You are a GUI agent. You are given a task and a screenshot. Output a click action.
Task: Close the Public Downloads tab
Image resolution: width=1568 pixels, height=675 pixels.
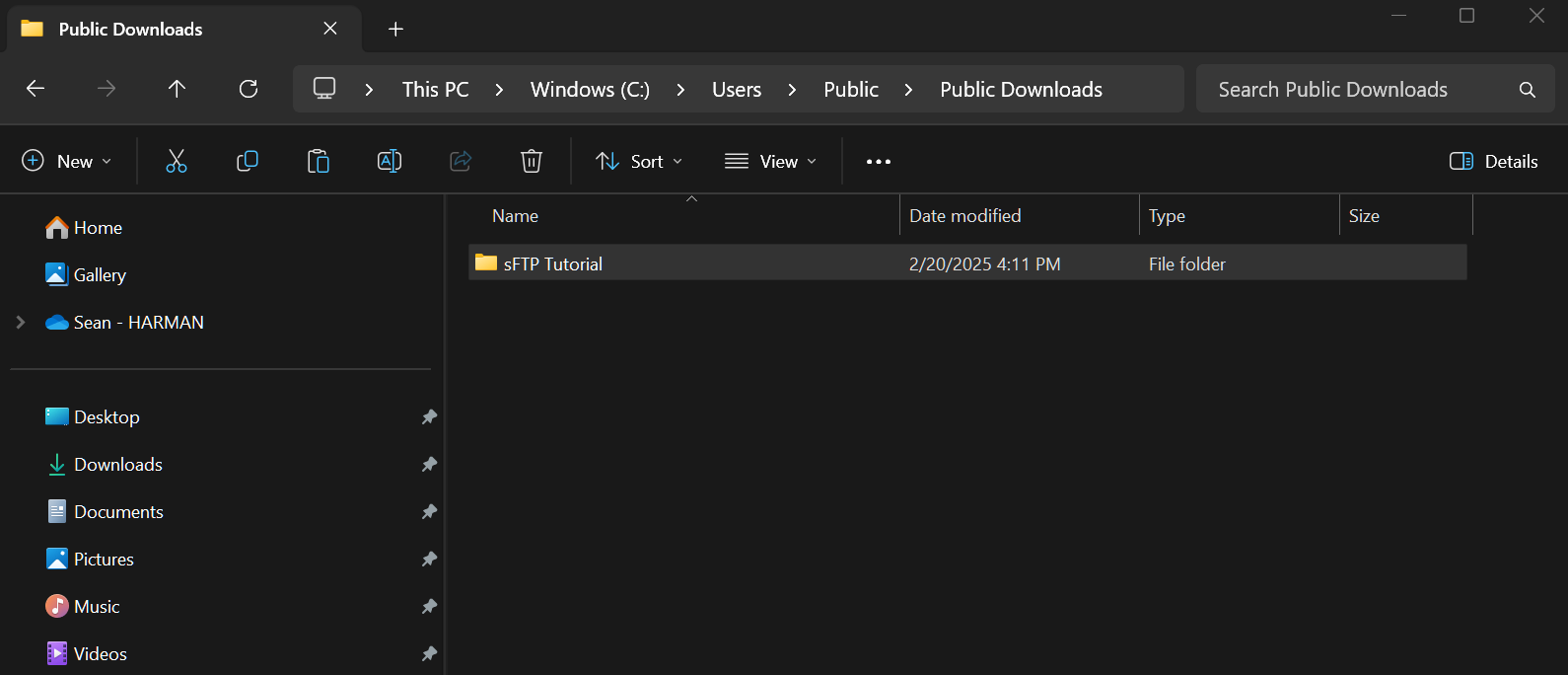pos(330,29)
